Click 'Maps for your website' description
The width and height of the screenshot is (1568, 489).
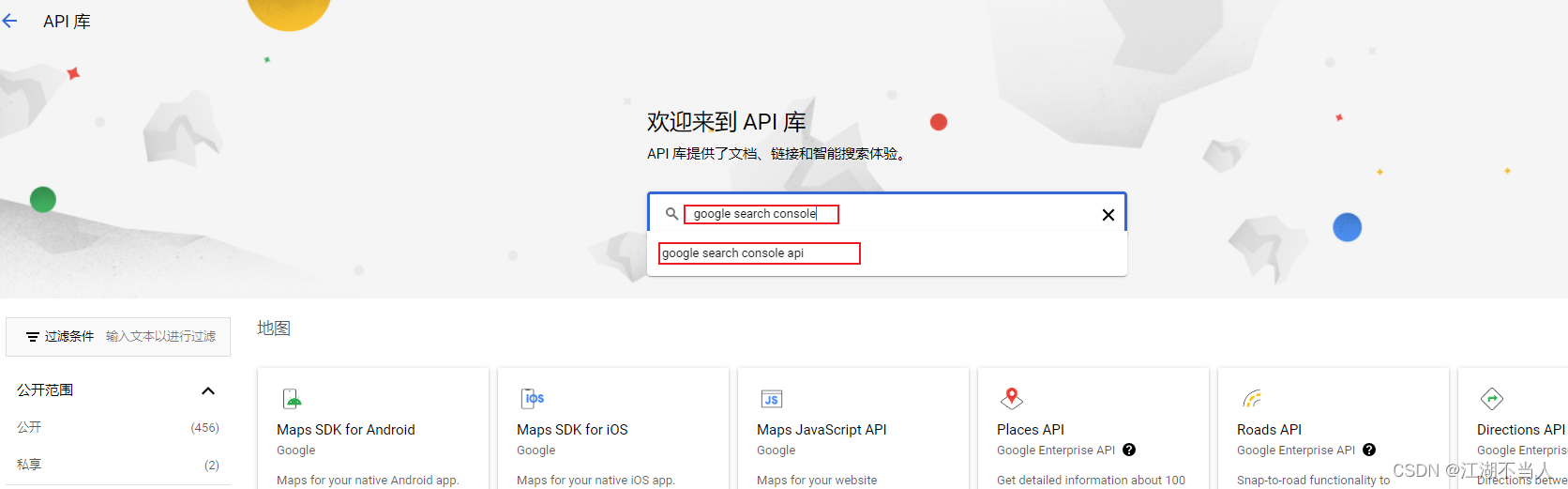click(x=817, y=480)
